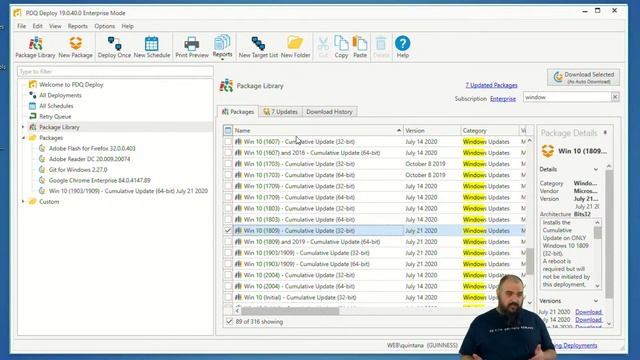The image size is (640, 360).
Task: Collapse the Packages folder
Action: coord(23,138)
